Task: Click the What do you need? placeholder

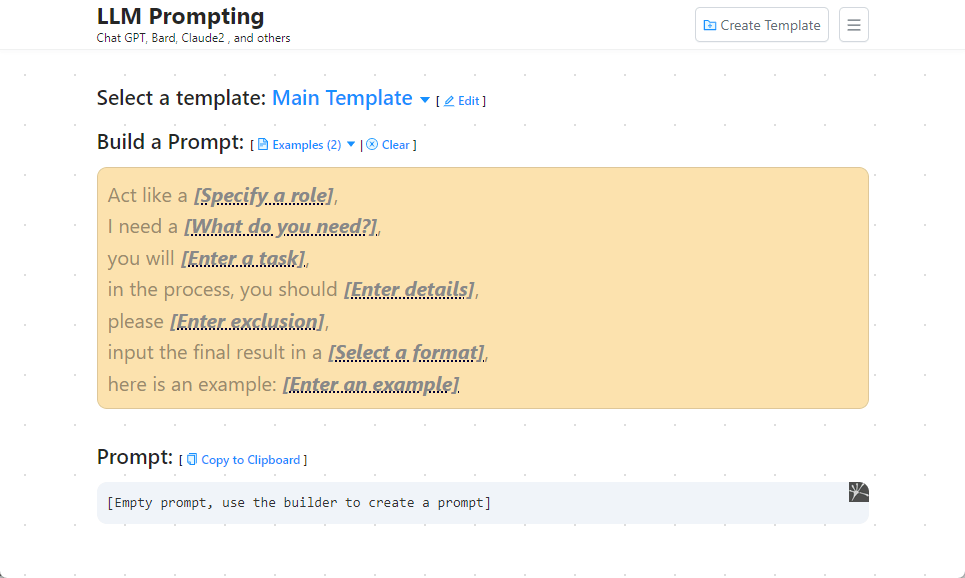Action: coord(280,227)
